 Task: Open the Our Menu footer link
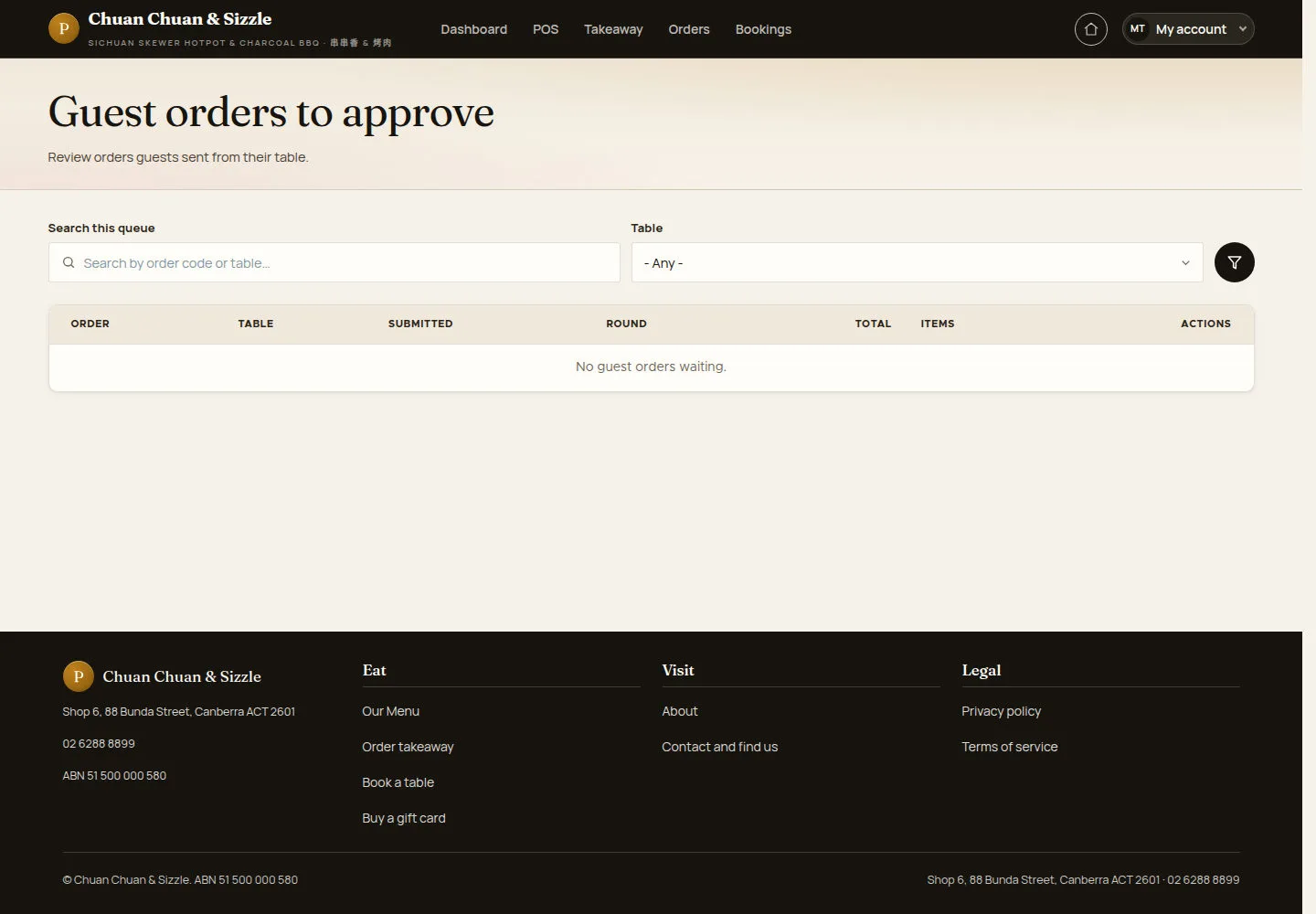point(390,711)
